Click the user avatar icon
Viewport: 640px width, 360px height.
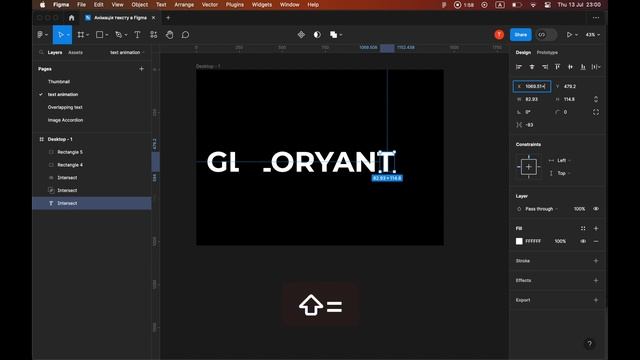pyautogui.click(x=499, y=35)
